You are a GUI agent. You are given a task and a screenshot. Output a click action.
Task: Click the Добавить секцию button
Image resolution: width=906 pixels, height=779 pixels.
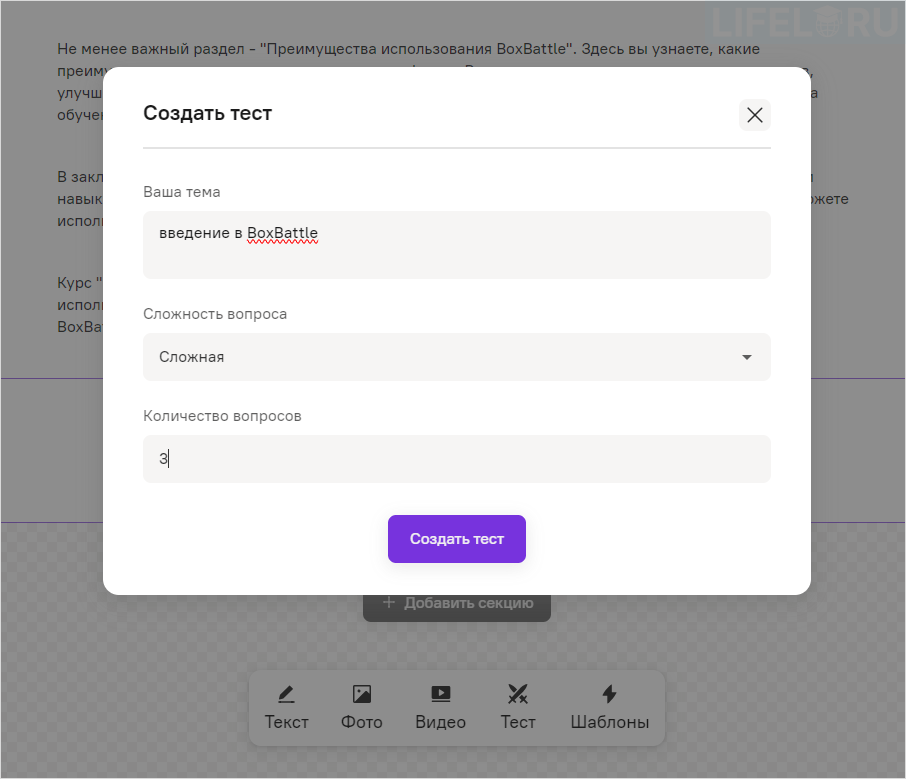tap(457, 603)
